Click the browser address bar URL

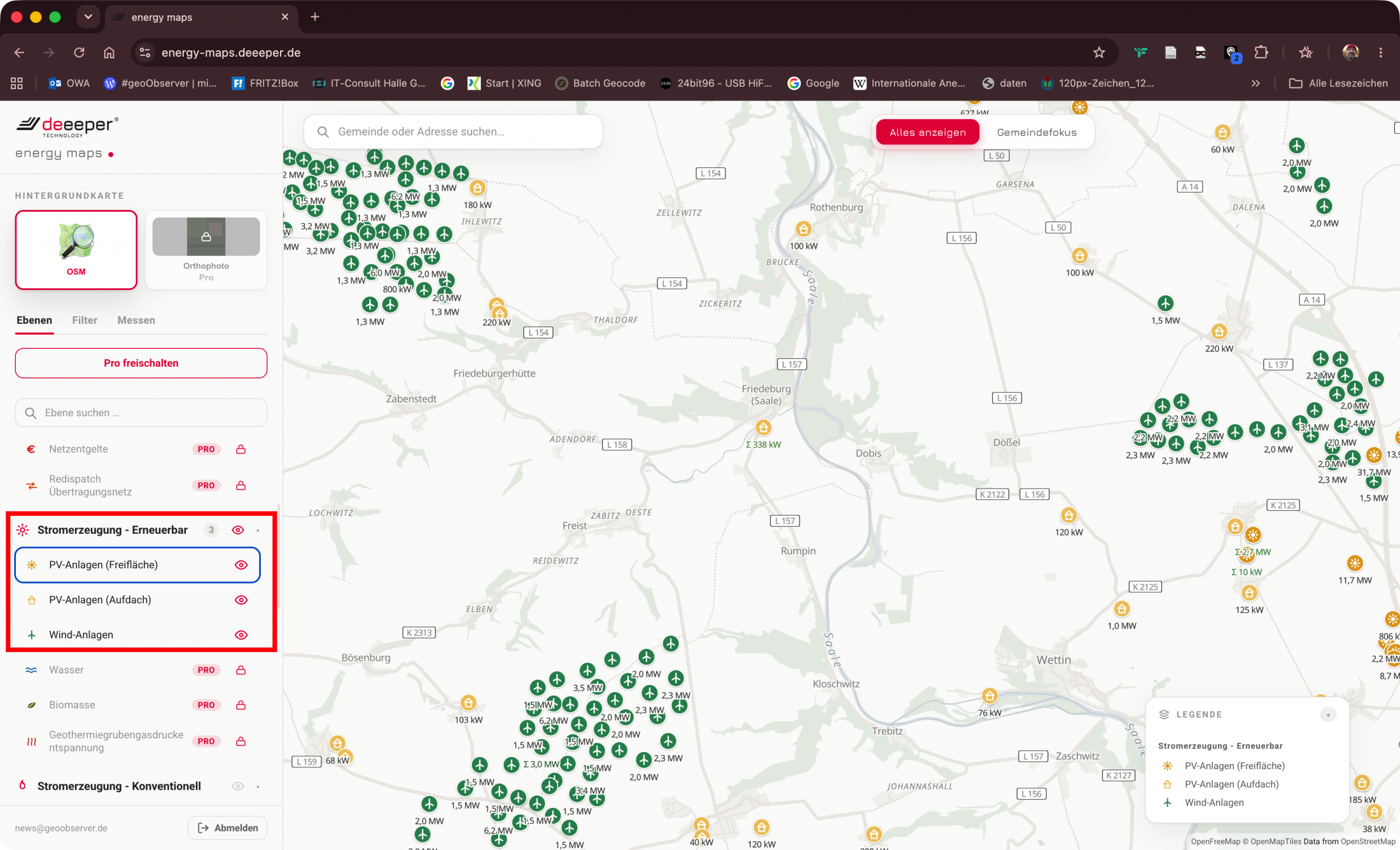coord(231,53)
